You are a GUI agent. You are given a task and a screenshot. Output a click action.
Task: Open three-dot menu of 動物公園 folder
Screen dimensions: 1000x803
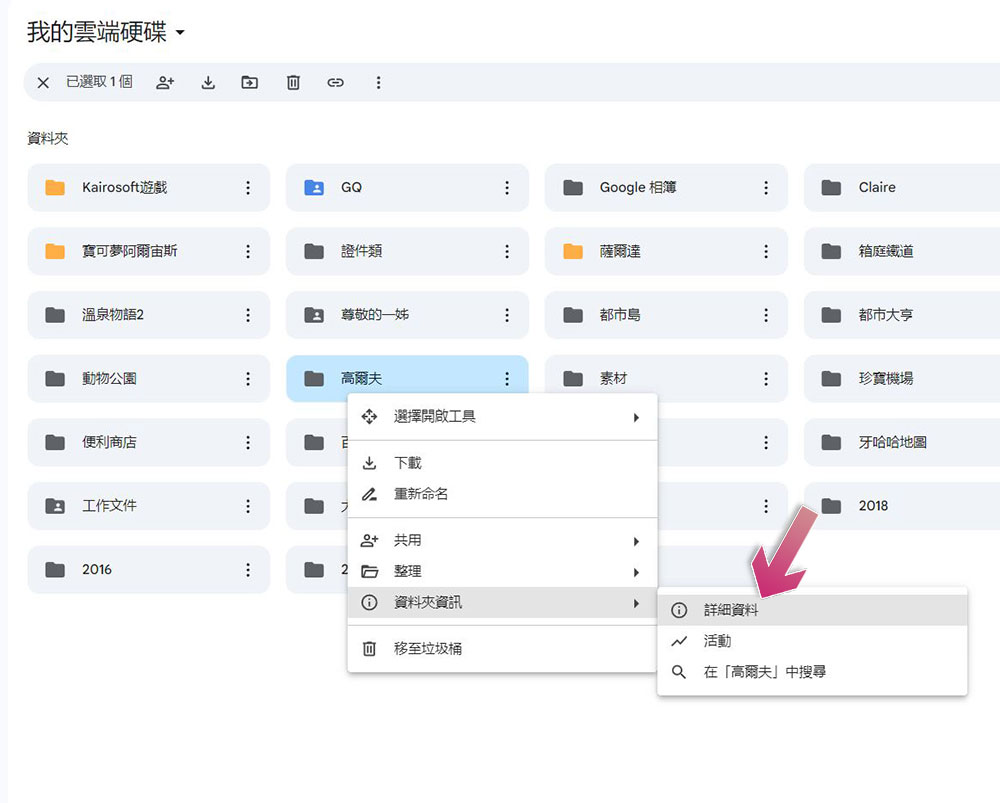248,379
